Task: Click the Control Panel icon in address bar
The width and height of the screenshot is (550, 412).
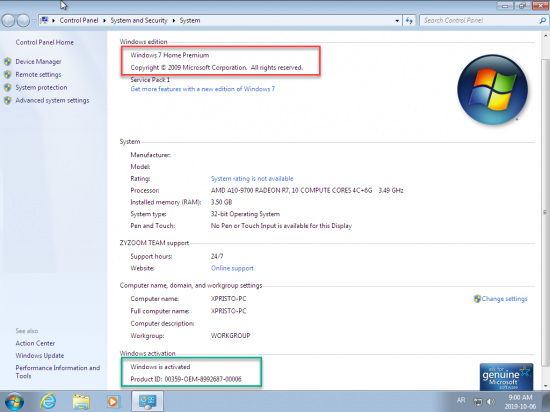Action: (x=45, y=20)
